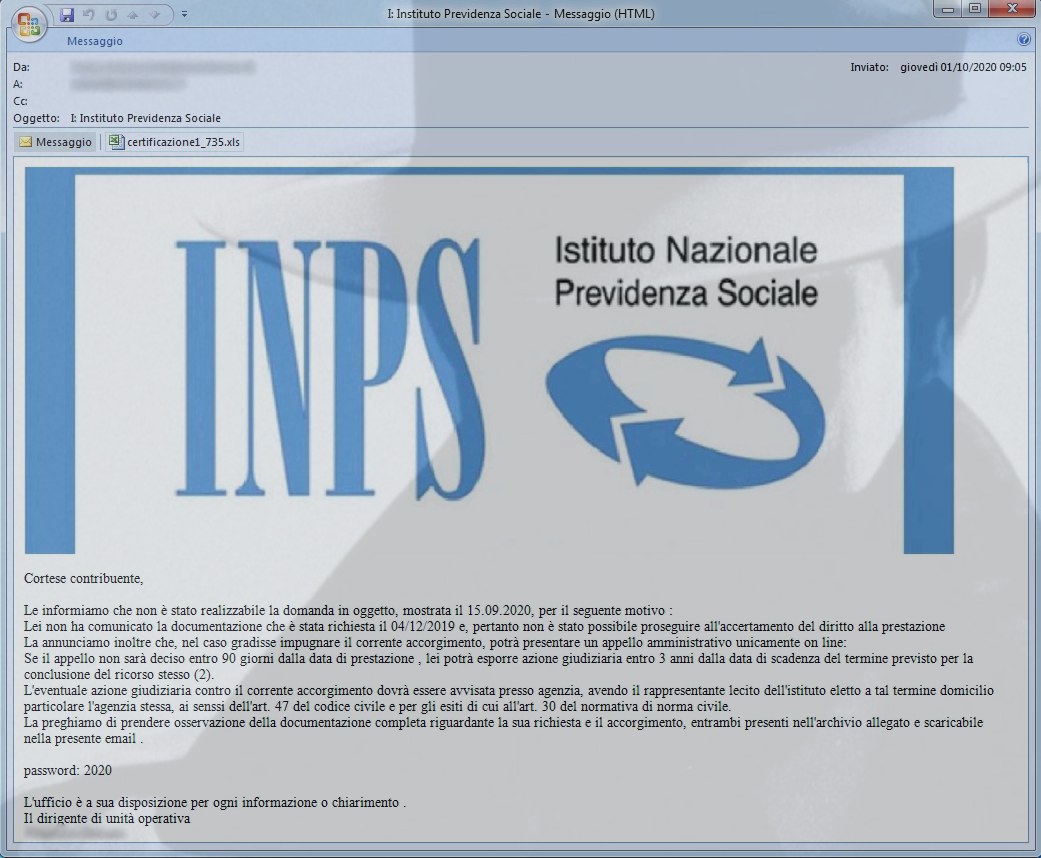Click the INPS logo banner image
Screen dimensions: 1041x858
489,361
